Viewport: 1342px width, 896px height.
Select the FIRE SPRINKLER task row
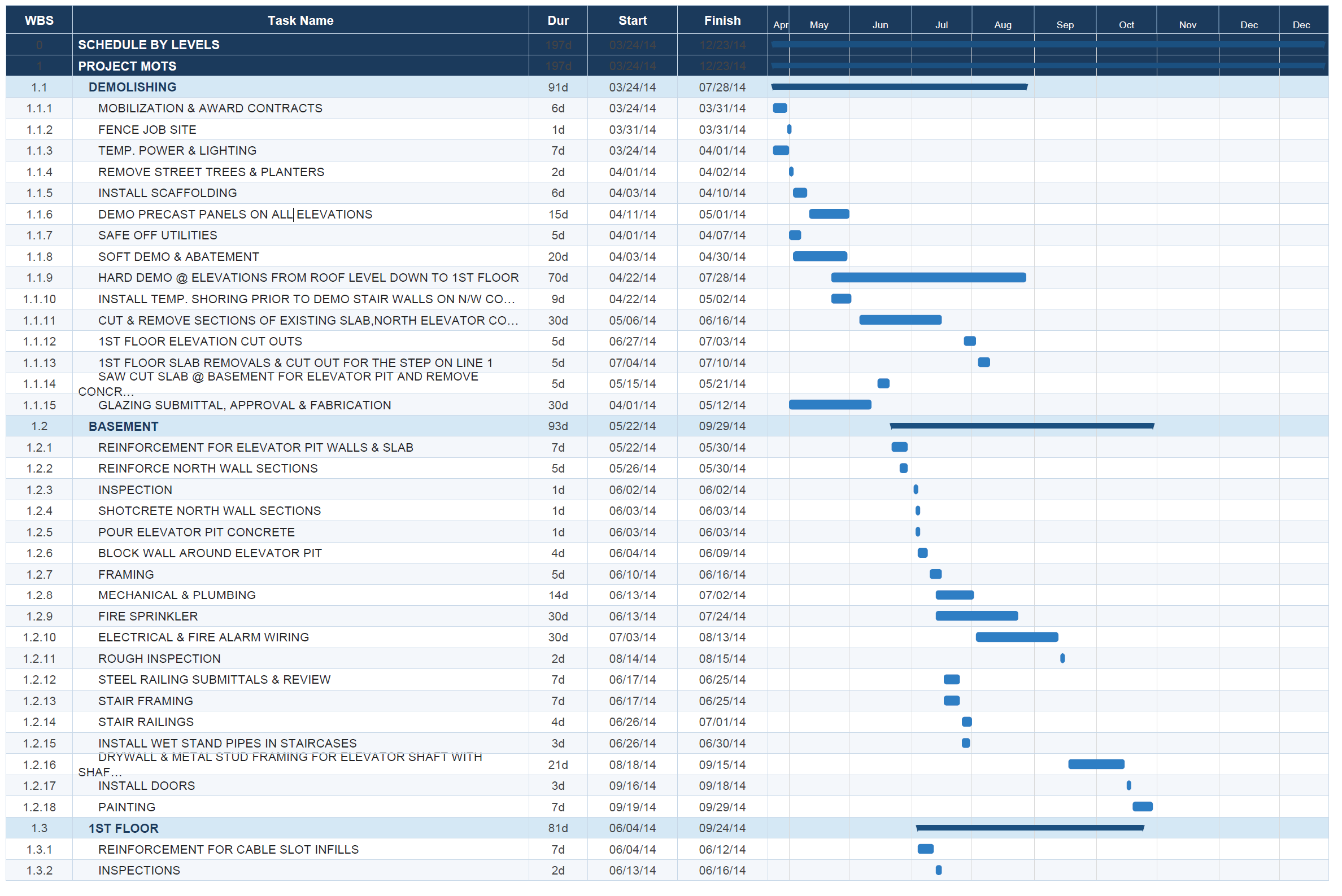click(x=147, y=616)
